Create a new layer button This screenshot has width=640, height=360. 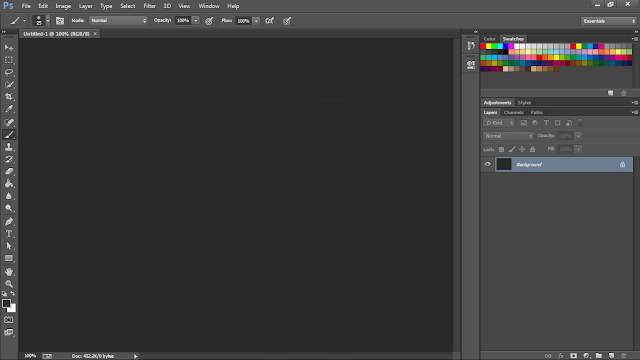(x=611, y=356)
